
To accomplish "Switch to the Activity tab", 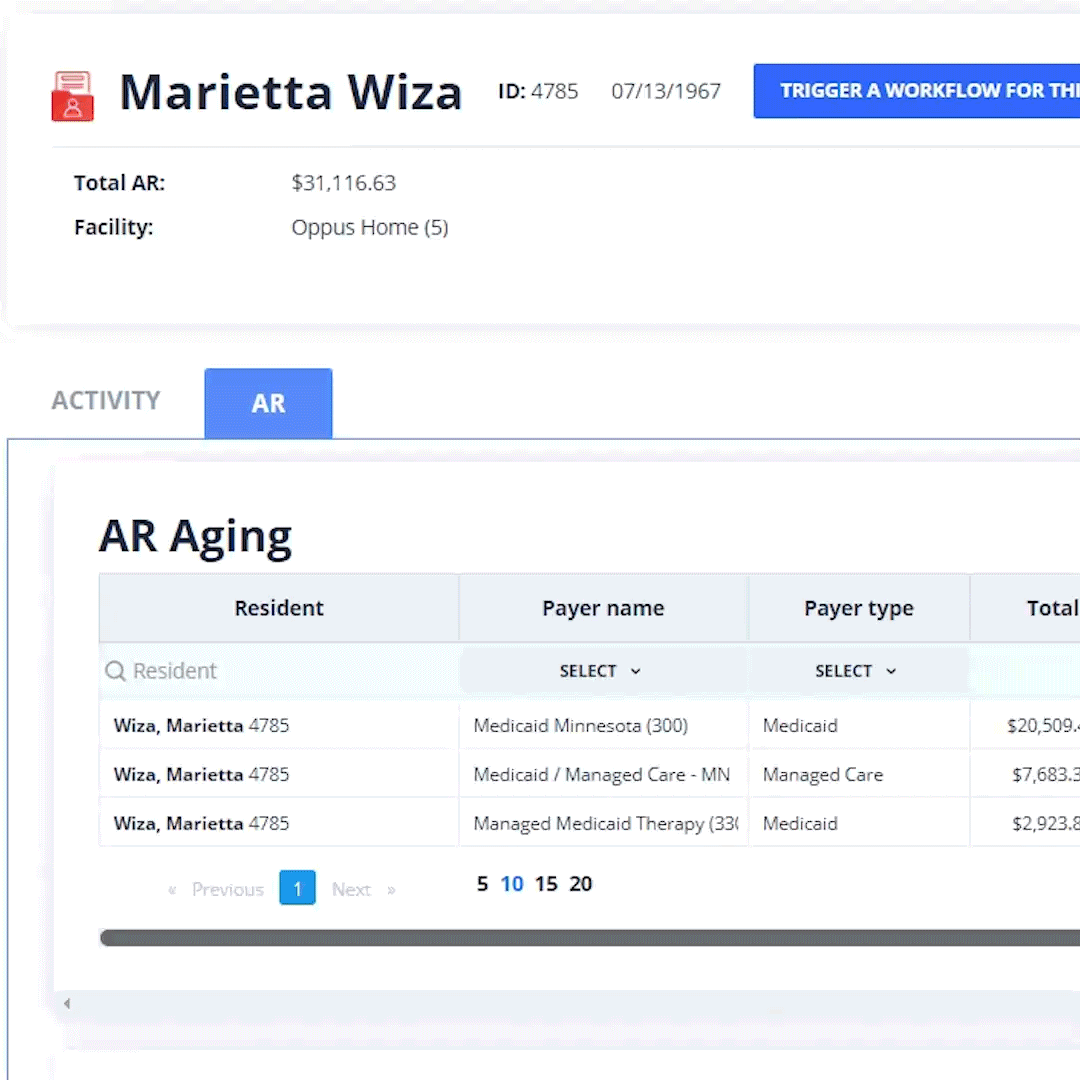I will tap(106, 401).
